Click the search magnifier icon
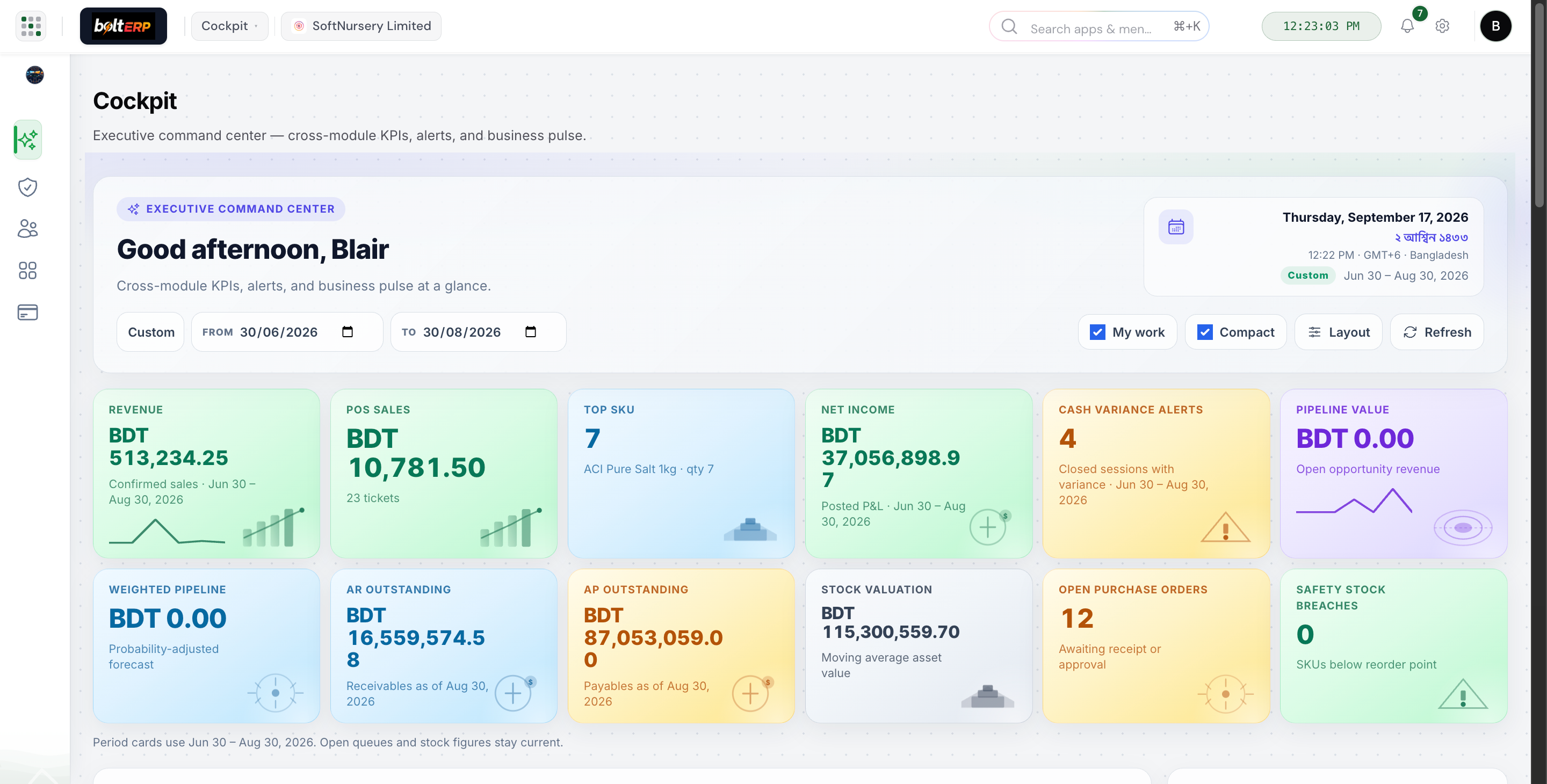1547x784 pixels. [1009, 26]
